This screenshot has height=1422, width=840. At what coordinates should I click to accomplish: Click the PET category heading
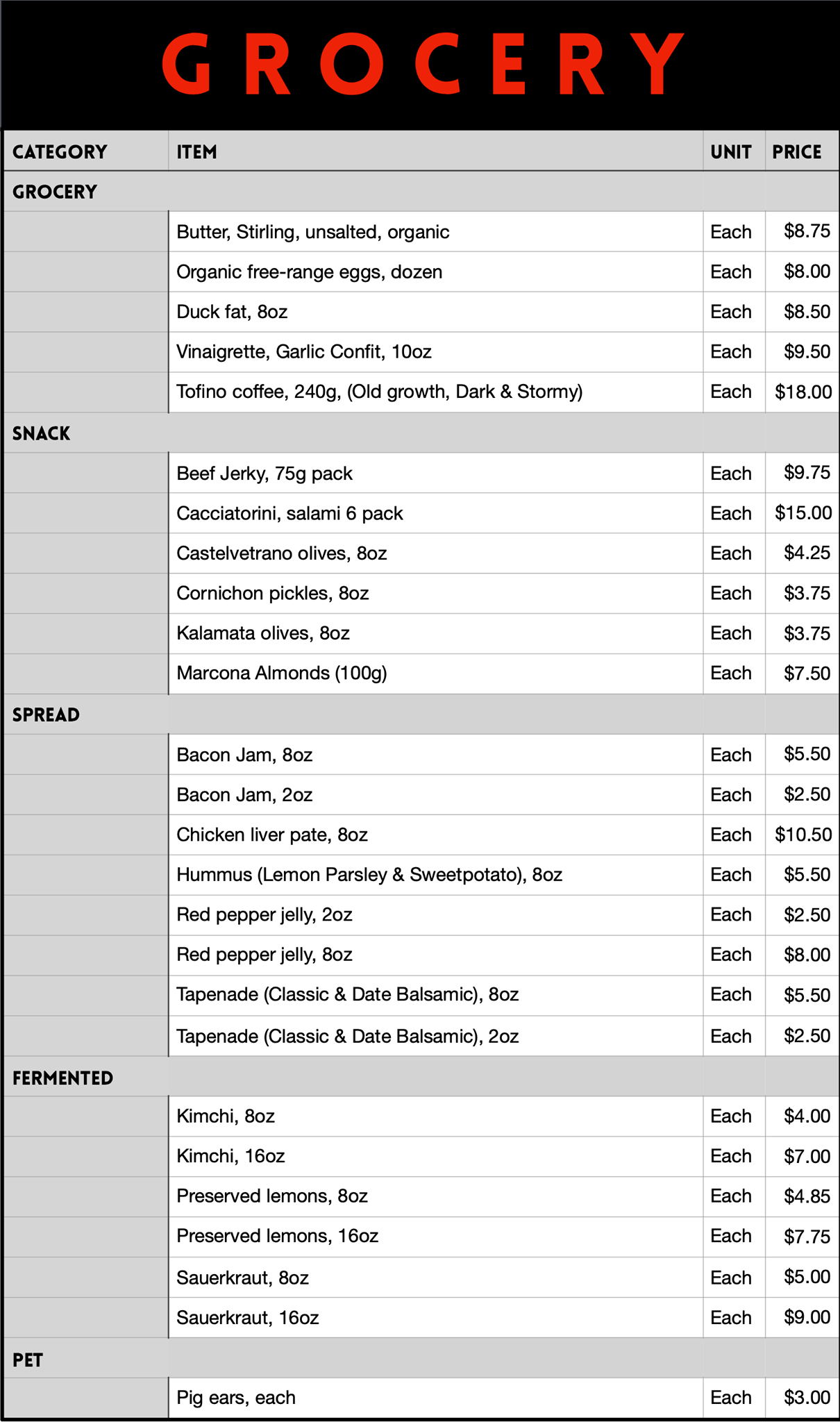pyautogui.click(x=28, y=1360)
